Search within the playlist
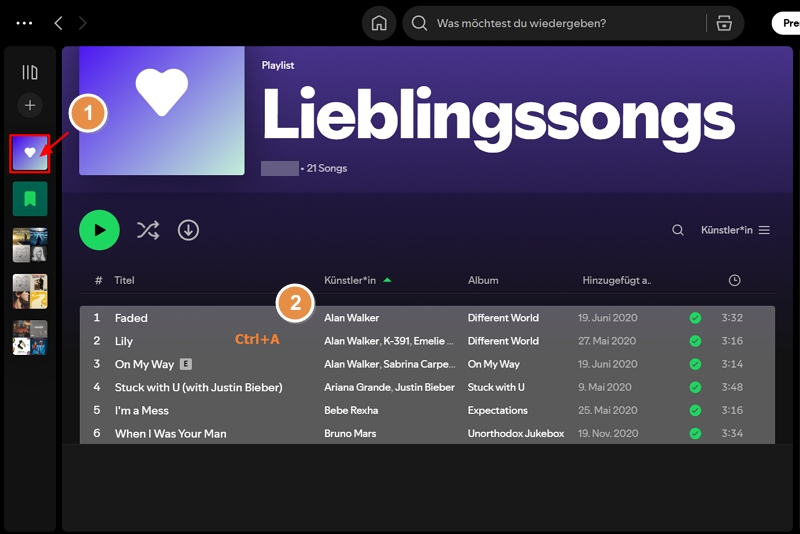 [678, 230]
